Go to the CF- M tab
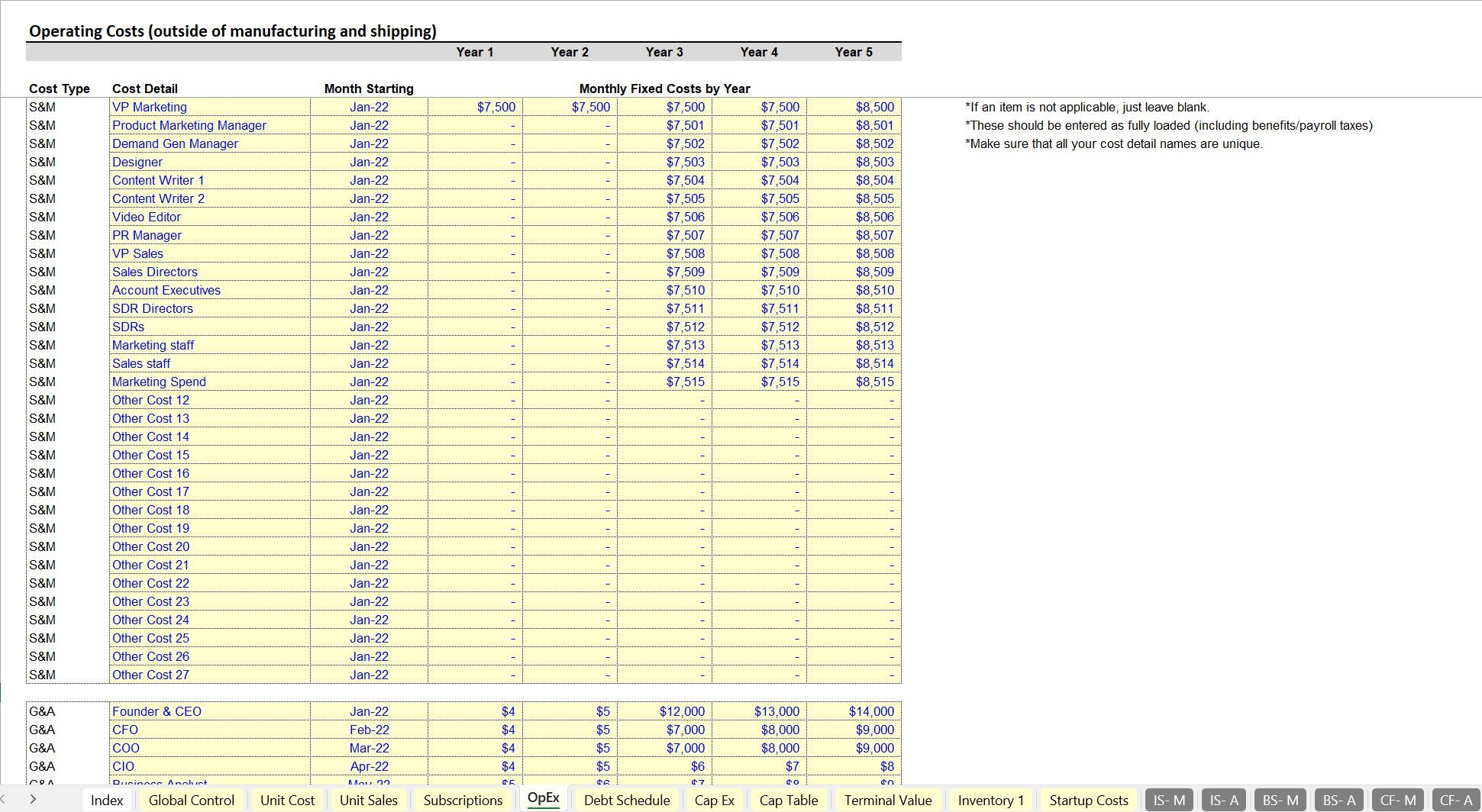 (1398, 800)
